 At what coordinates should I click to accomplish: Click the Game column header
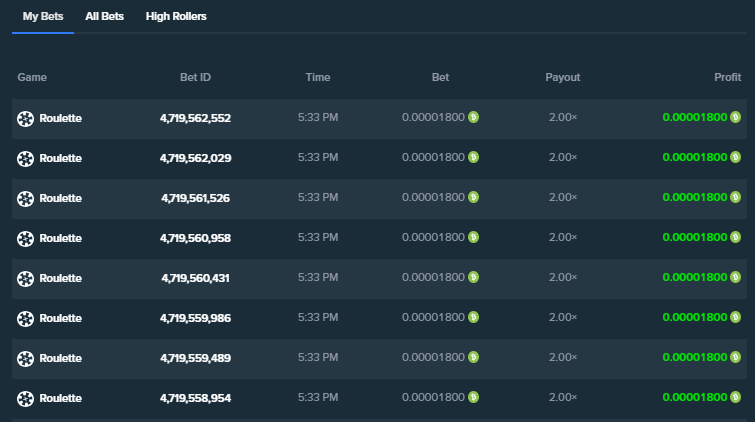[x=32, y=77]
